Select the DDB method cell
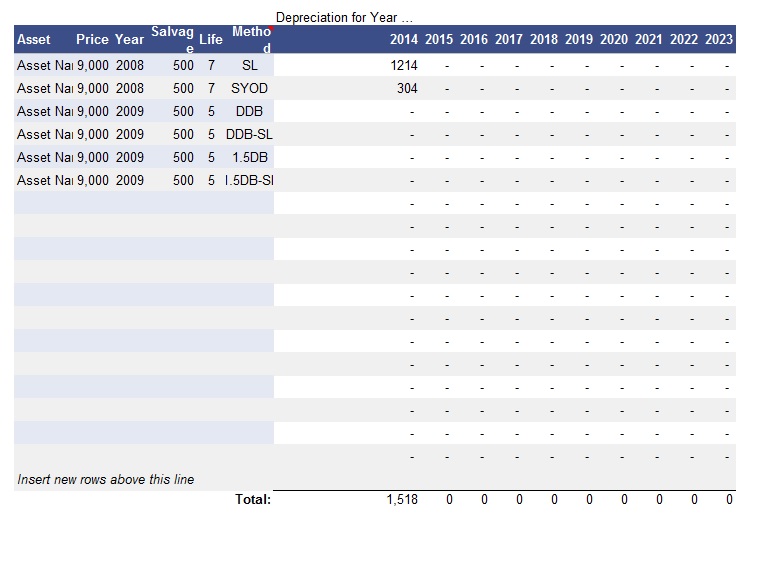Image resolution: width=763 pixels, height=565 pixels. pyautogui.click(x=249, y=111)
